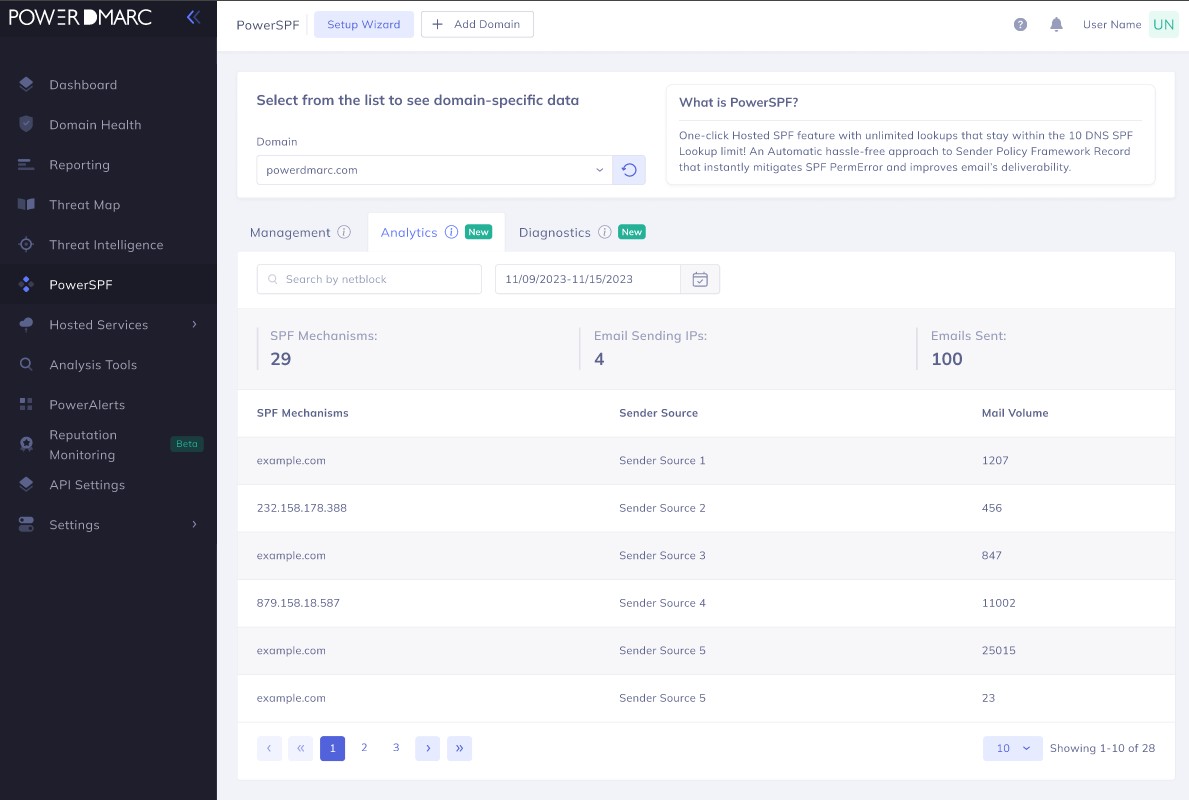Click the Analysis Tools magnifier icon
1189x800 pixels.
click(26, 364)
